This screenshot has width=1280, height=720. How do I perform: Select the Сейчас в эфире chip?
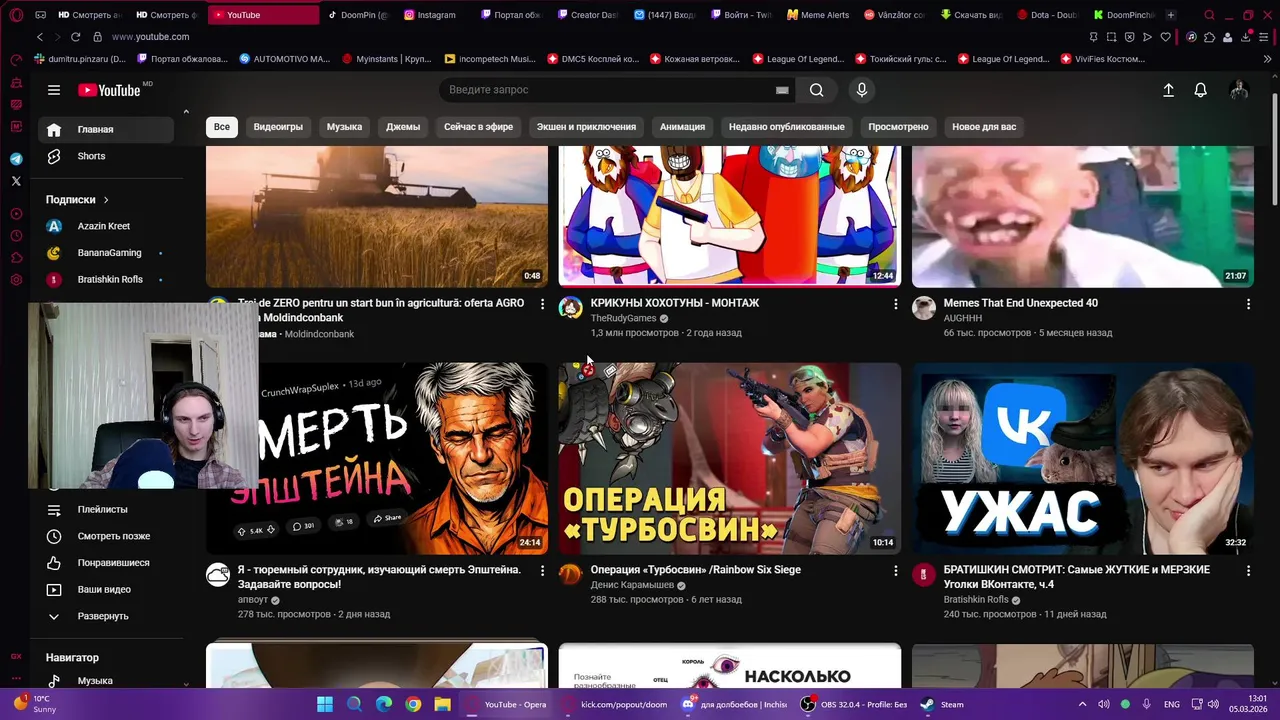click(478, 127)
